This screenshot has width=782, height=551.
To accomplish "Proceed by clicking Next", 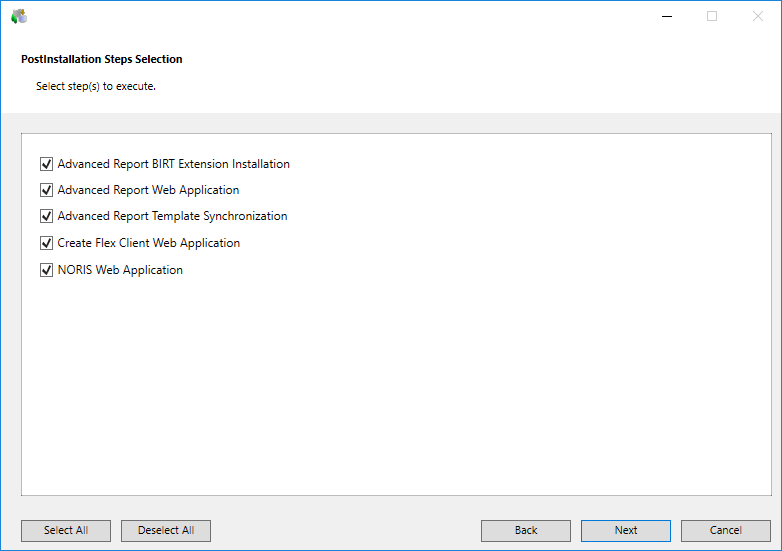I will pos(626,530).
